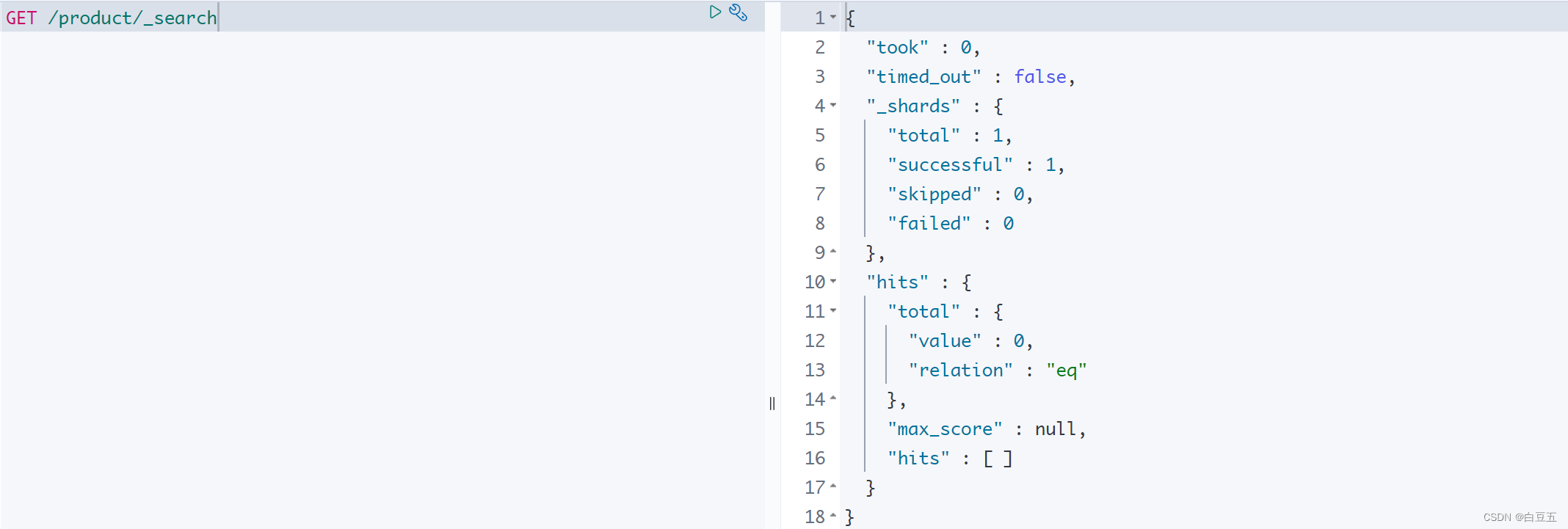Image resolution: width=1568 pixels, height=529 pixels.
Task: Click the "max_score" key
Action: 945,429
